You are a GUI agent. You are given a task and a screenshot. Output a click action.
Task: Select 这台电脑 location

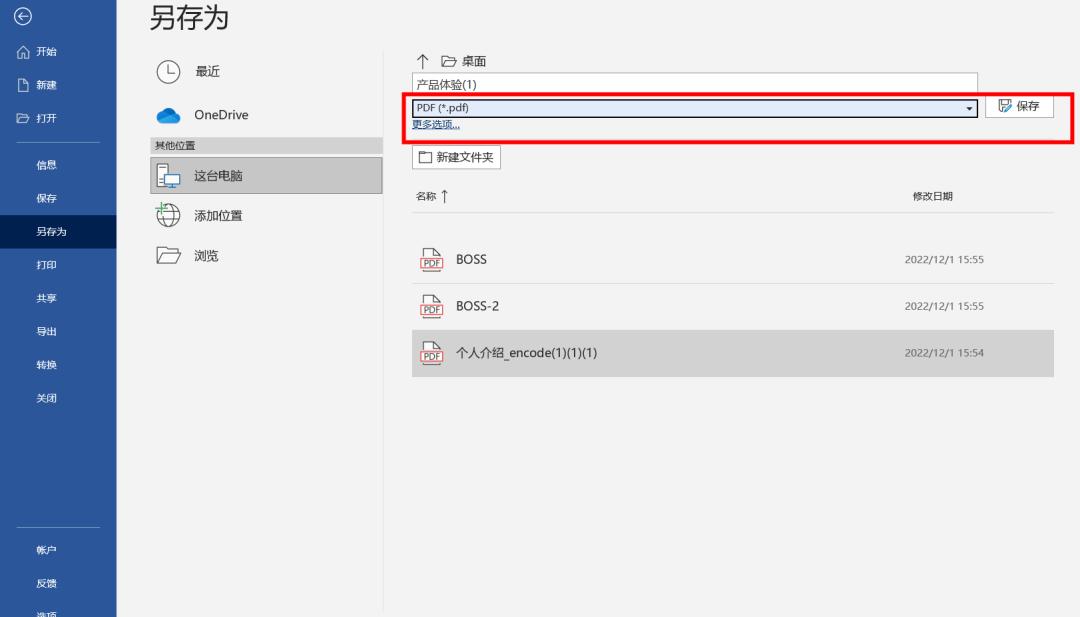pyautogui.click(x=266, y=176)
